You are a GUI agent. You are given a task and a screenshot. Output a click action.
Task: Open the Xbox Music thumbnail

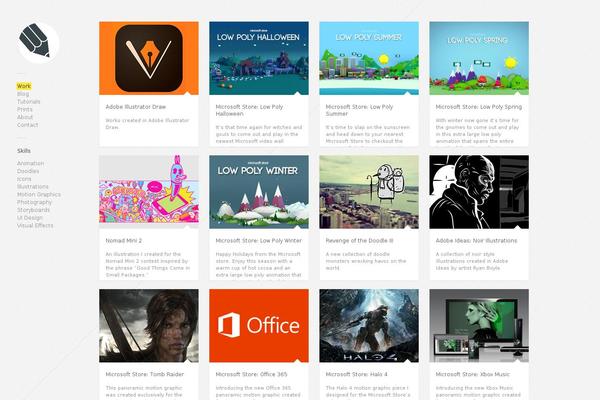click(x=479, y=326)
